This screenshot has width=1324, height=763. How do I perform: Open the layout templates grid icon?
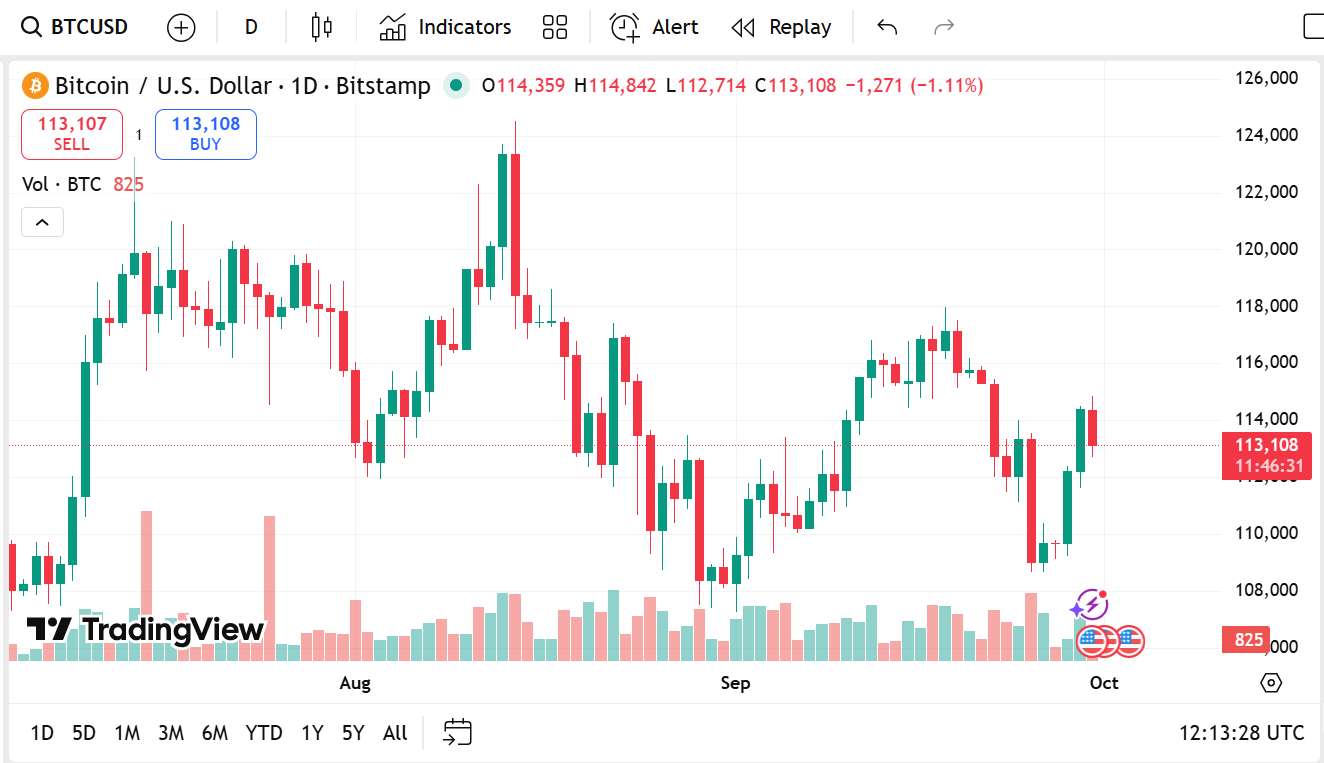(x=555, y=27)
